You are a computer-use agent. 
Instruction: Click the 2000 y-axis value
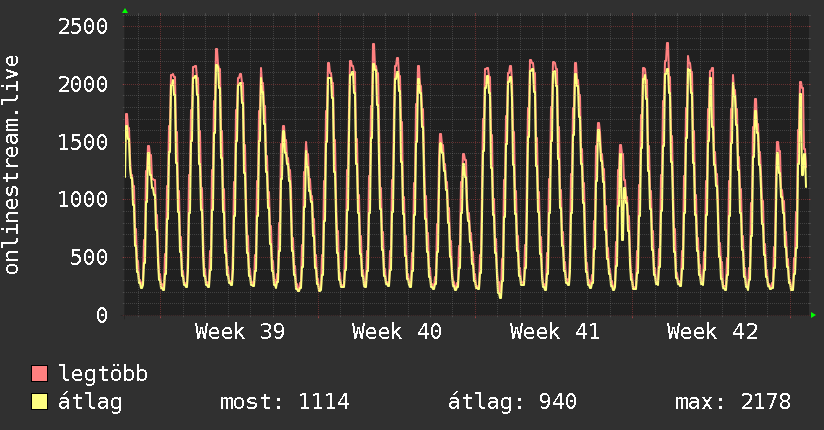point(83,84)
